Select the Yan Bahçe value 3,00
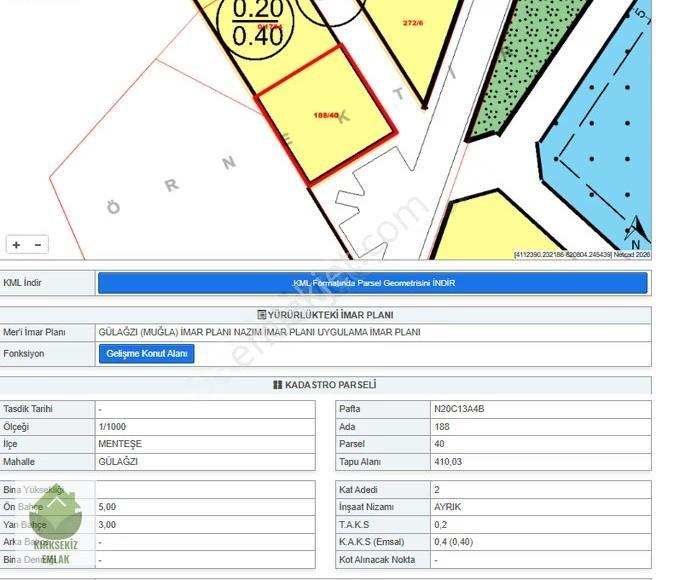 [107, 525]
